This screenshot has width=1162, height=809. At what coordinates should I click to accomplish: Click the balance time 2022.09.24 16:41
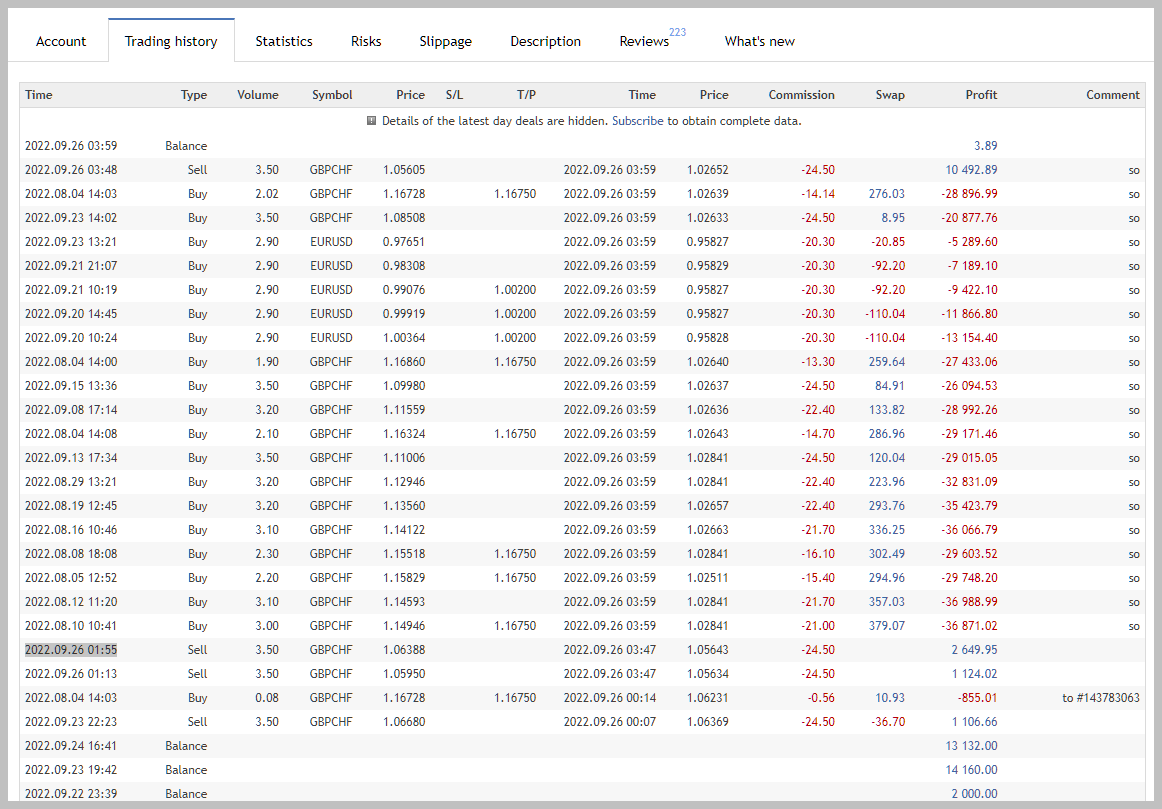pyautogui.click(x=71, y=746)
